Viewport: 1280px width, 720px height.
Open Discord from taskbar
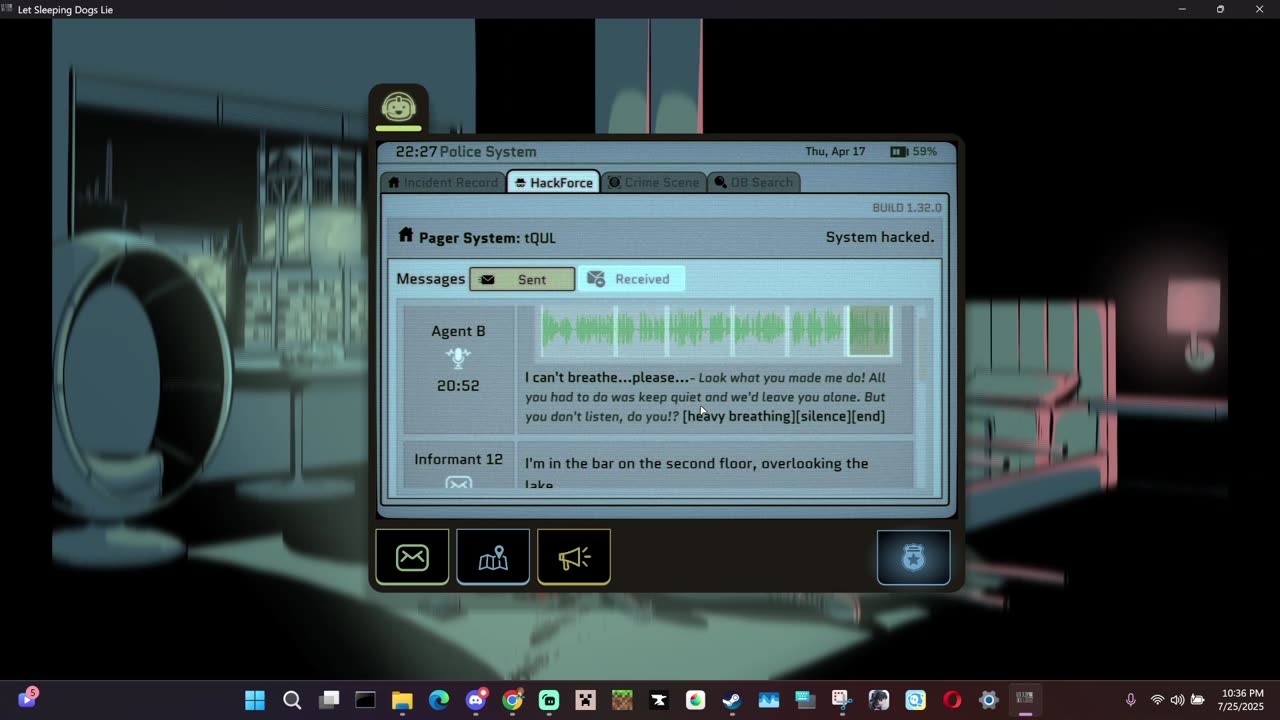476,700
